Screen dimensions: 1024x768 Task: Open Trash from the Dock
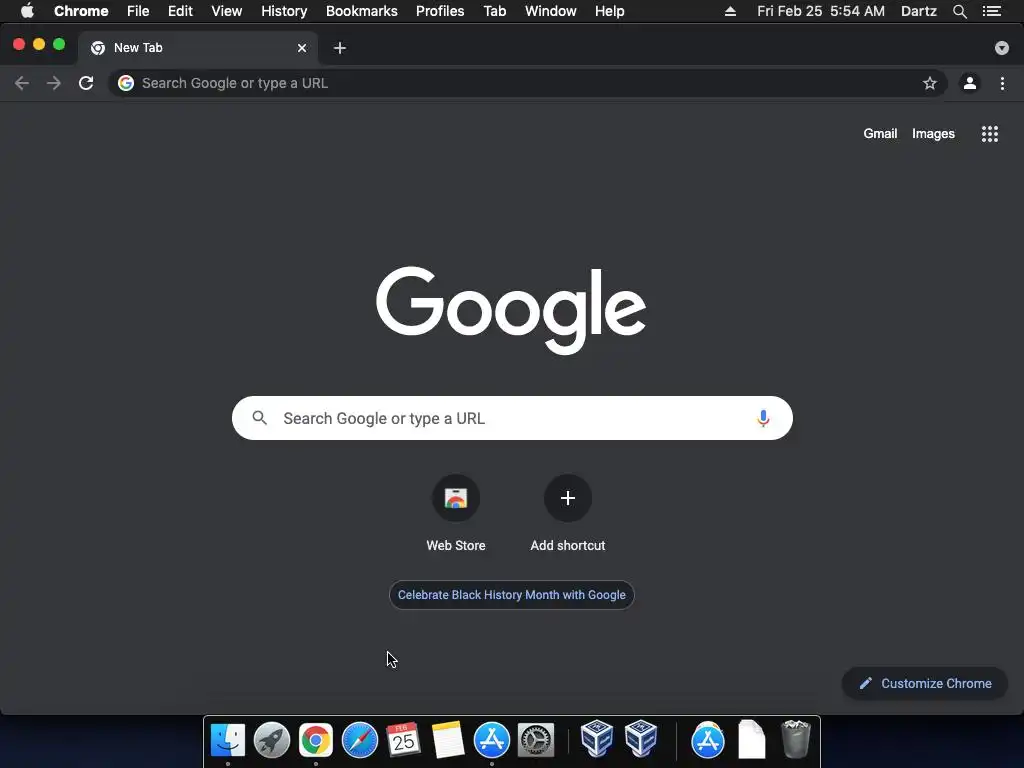[795, 739]
